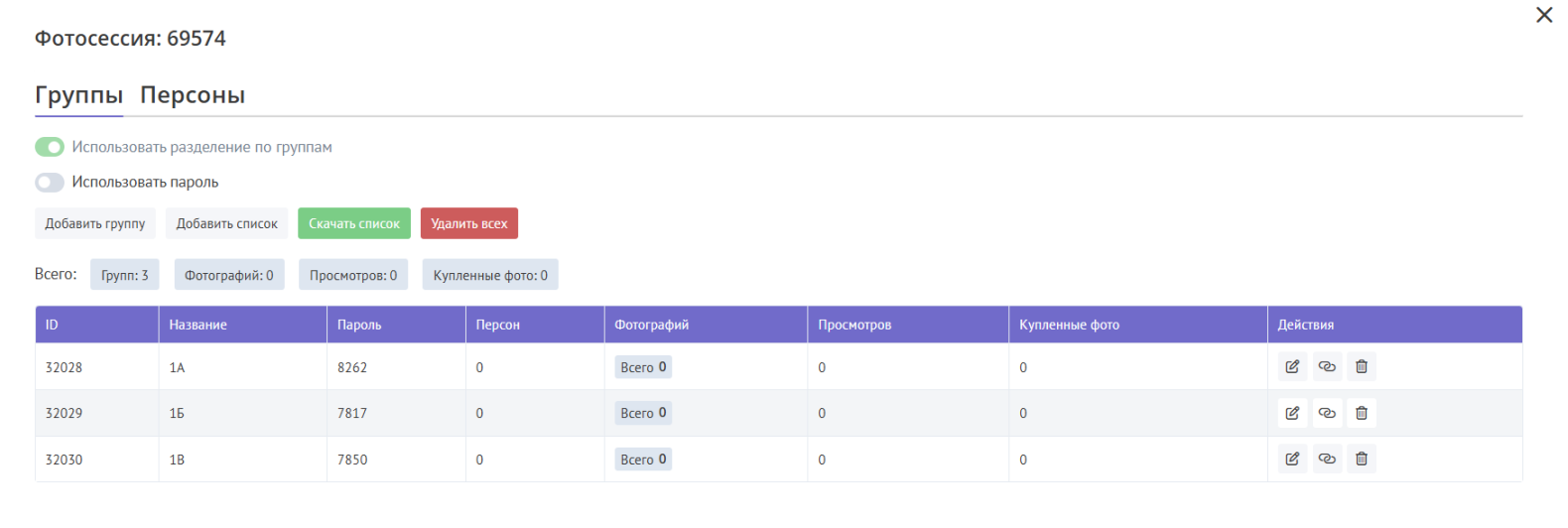Click trash icon in row 32029

(1362, 413)
